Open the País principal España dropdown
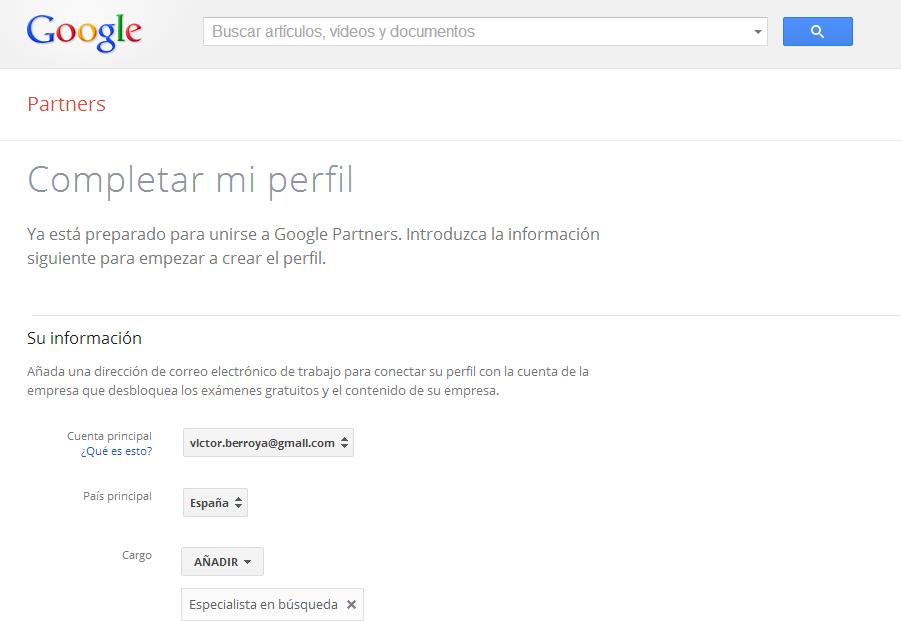 tap(215, 503)
